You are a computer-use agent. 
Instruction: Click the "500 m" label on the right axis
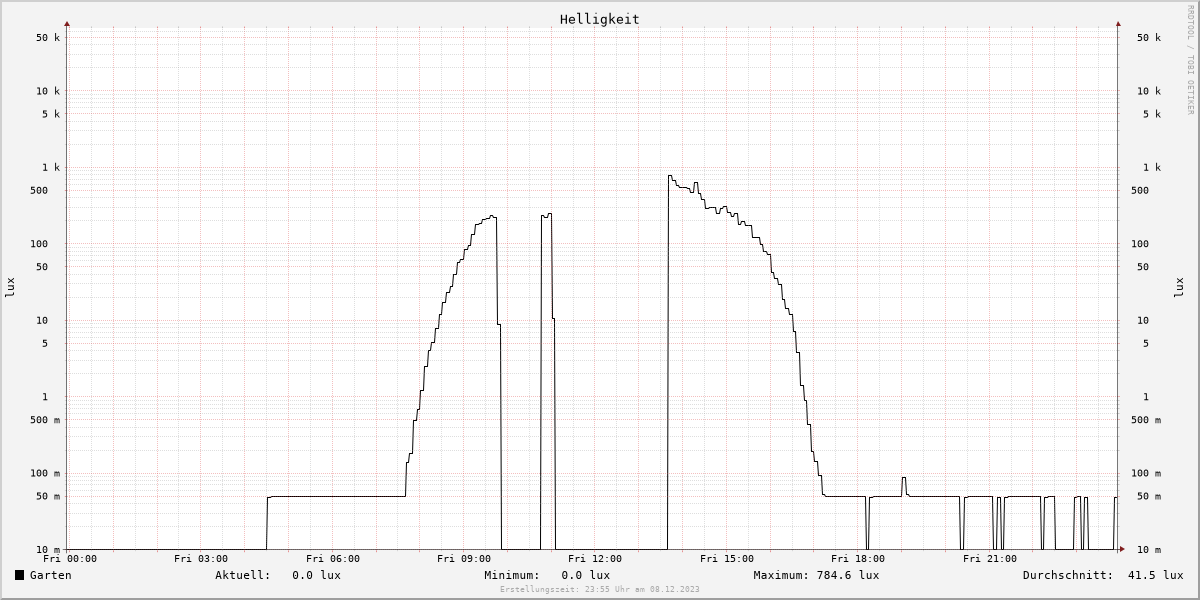1146,420
